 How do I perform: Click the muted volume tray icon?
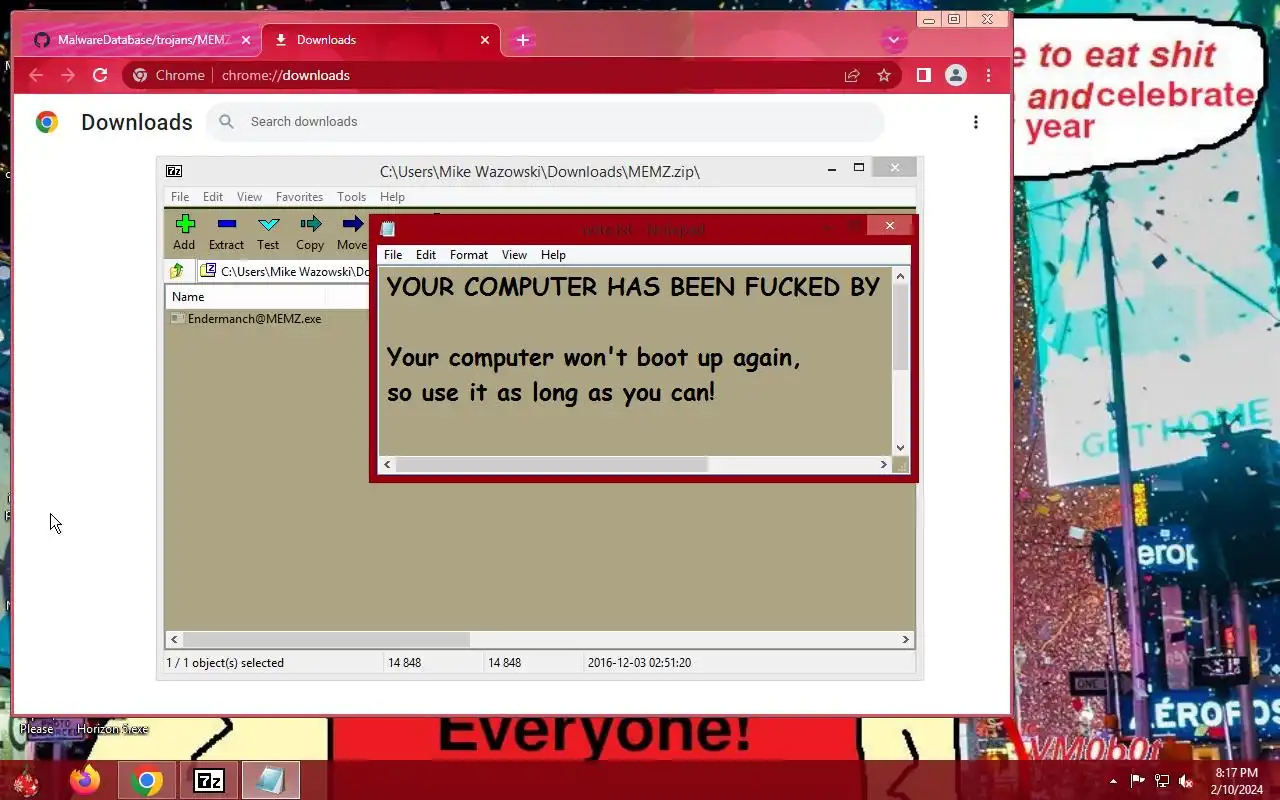[x=1186, y=781]
